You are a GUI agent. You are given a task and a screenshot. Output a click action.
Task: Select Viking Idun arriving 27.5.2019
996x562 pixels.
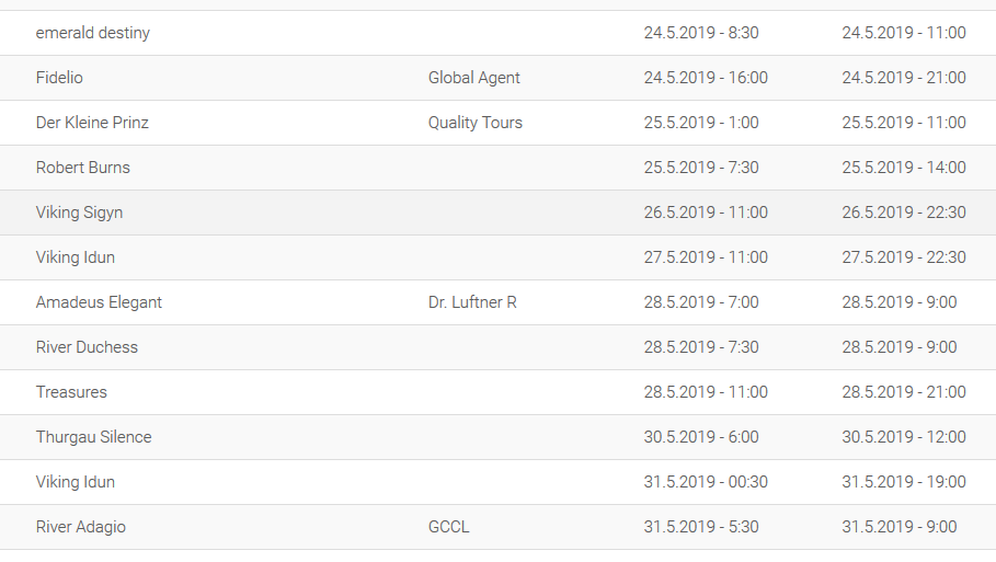pyautogui.click(x=498, y=258)
